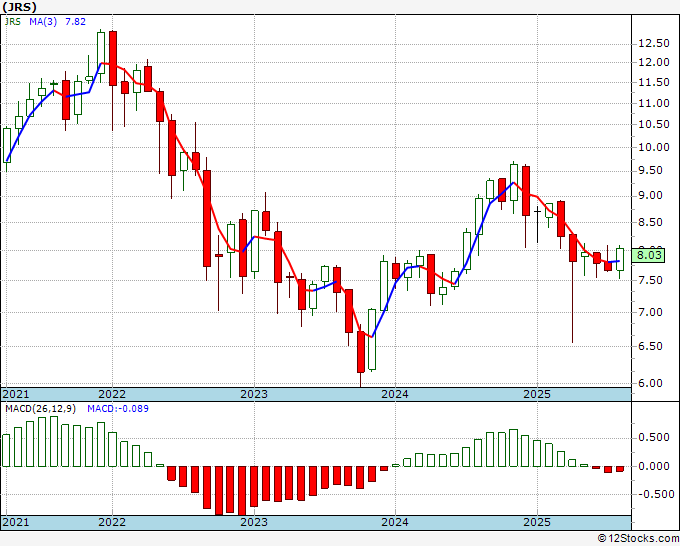Click the MA(3) indicator label
The image size is (680, 546).
point(43,21)
